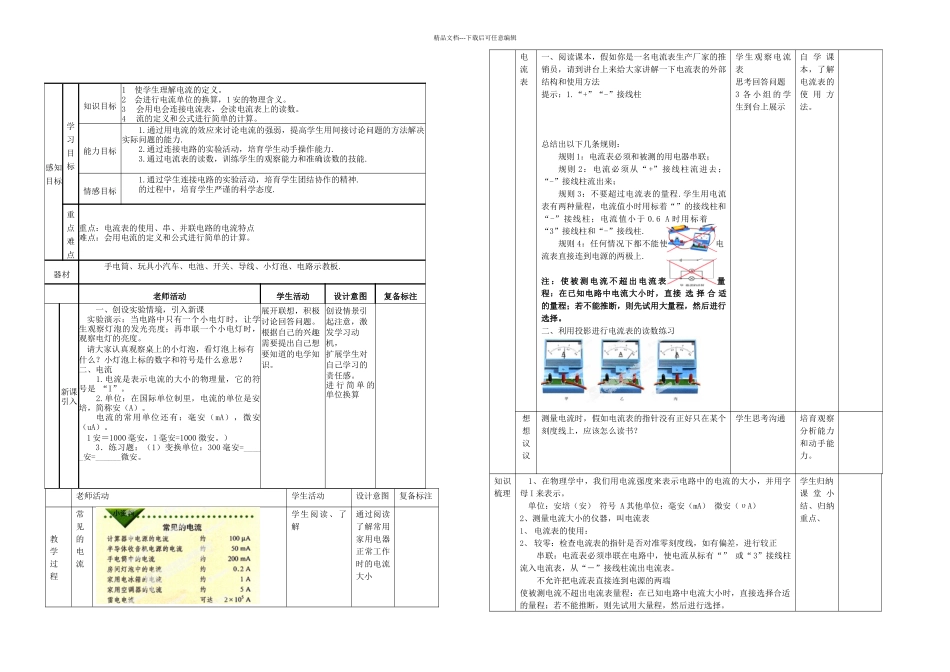Select the 新课引入 side cell

click(x=69, y=396)
